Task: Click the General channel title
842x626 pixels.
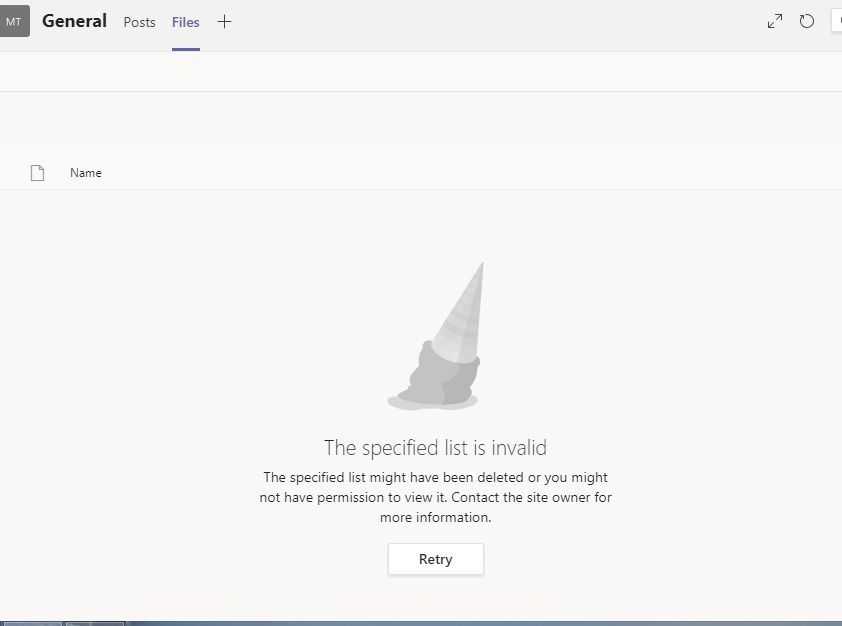Action: tap(75, 21)
